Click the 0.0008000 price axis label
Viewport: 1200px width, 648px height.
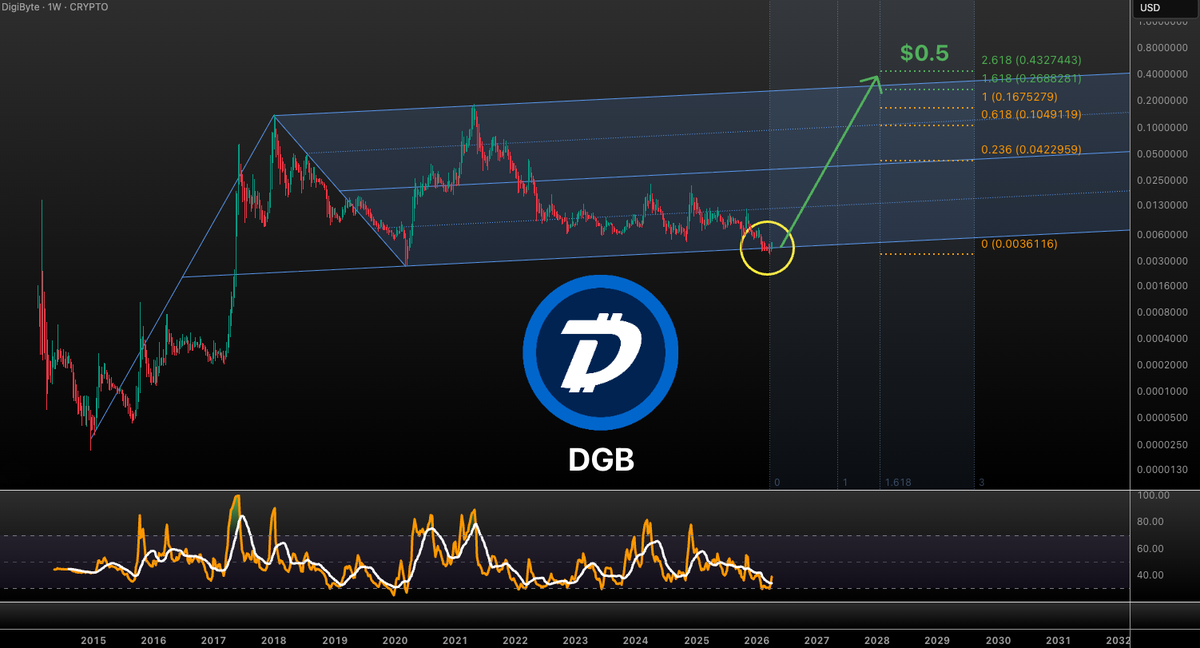click(1161, 313)
